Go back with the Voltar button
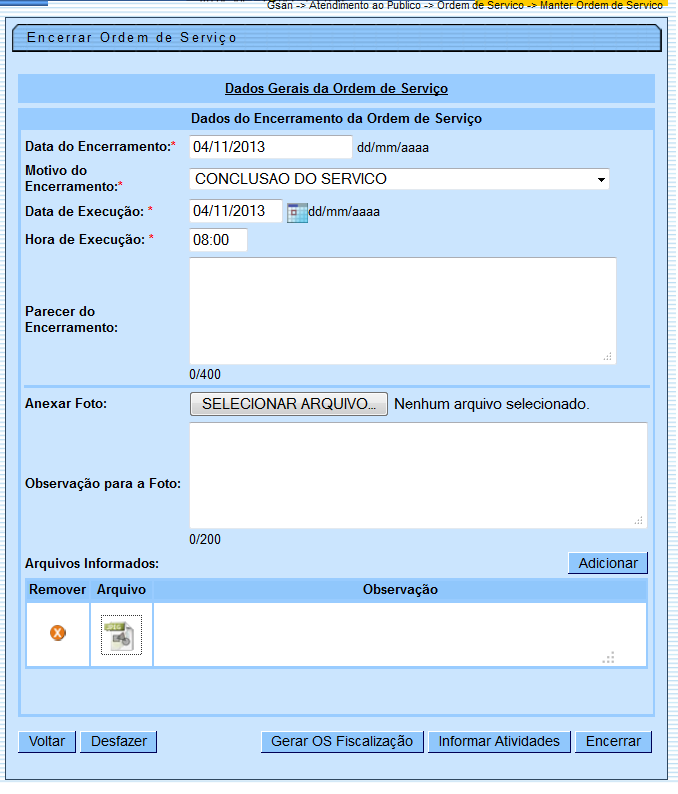The width and height of the screenshot is (678, 794). tap(47, 741)
